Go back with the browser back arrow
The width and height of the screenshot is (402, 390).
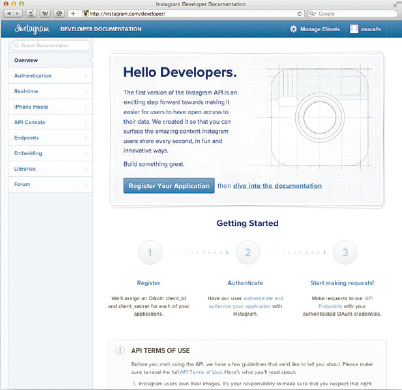tap(9, 14)
